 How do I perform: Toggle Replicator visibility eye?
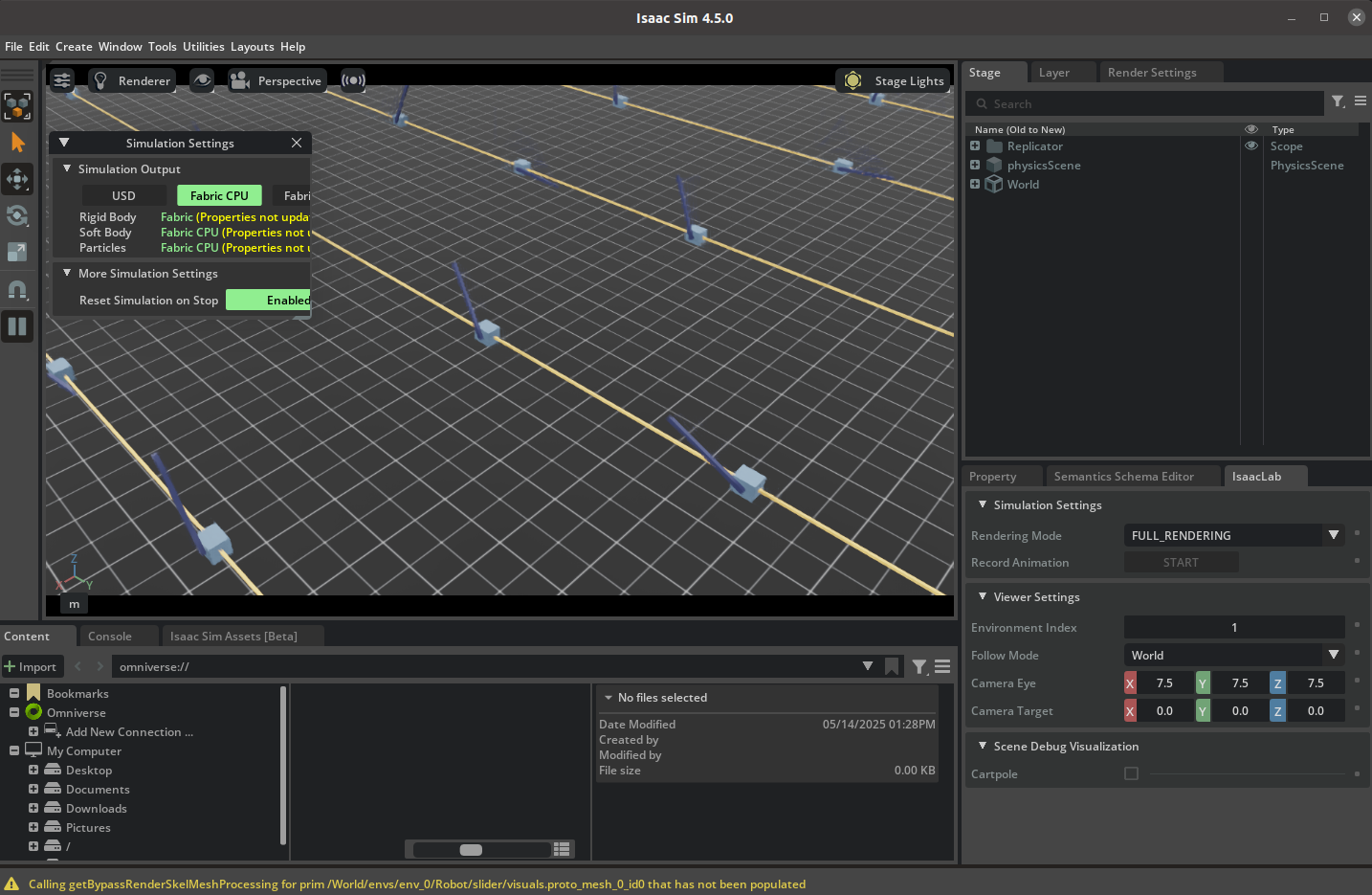tap(1250, 146)
